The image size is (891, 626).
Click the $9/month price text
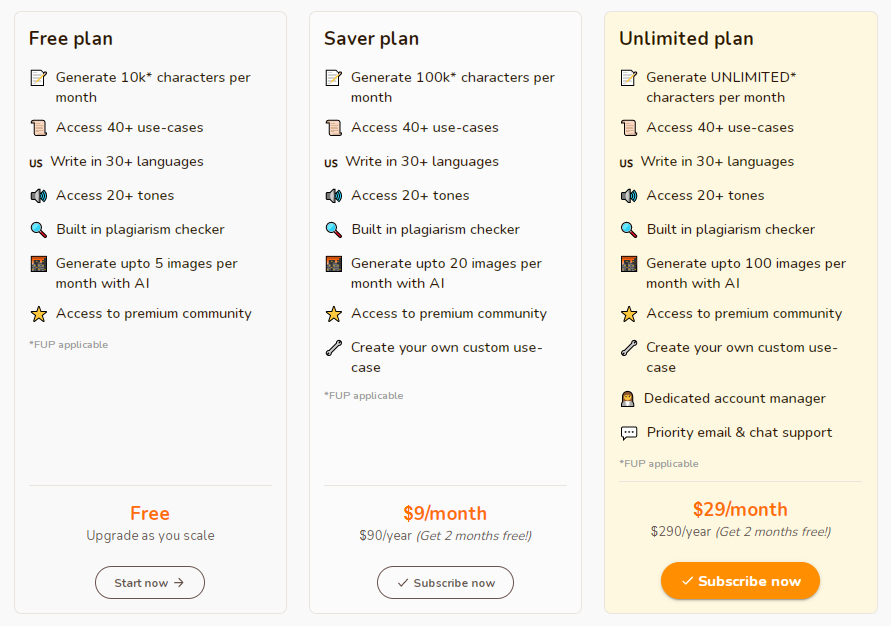(445, 514)
